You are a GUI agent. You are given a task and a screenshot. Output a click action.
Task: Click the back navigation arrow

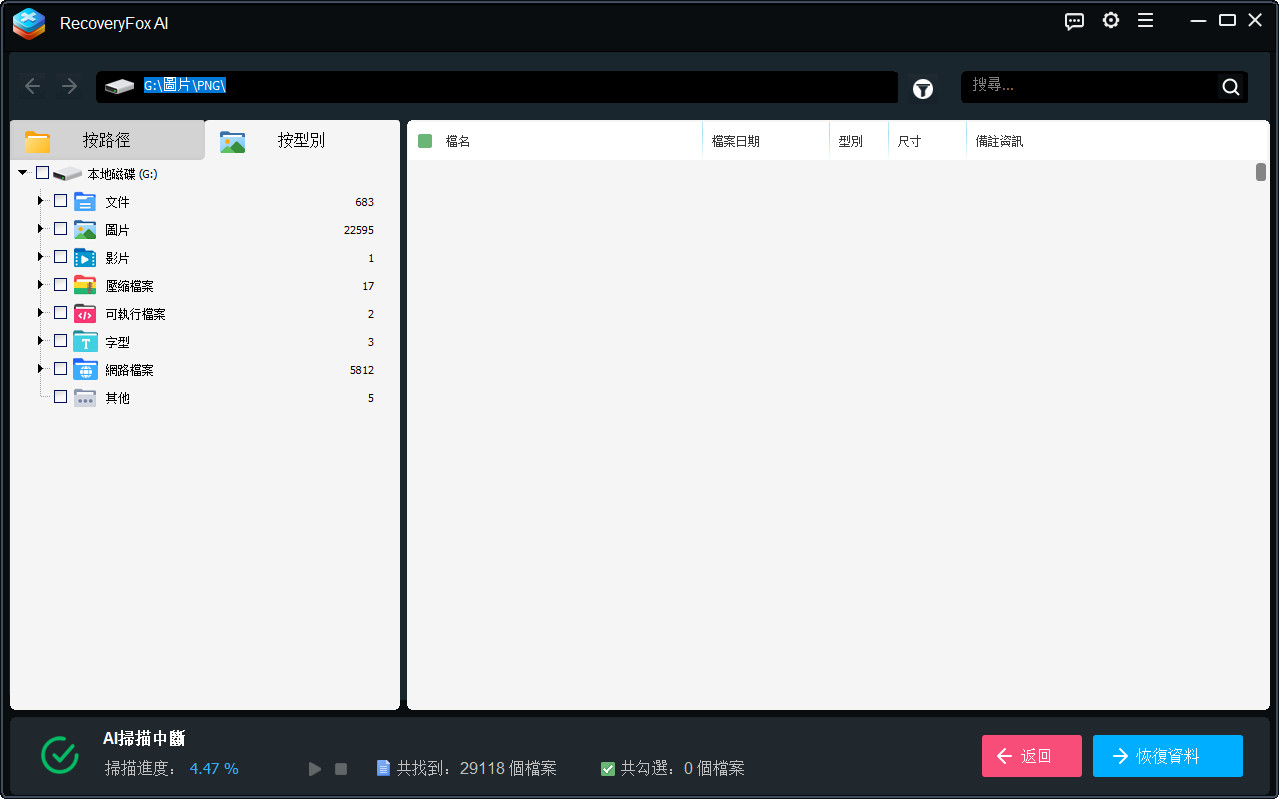pos(32,86)
